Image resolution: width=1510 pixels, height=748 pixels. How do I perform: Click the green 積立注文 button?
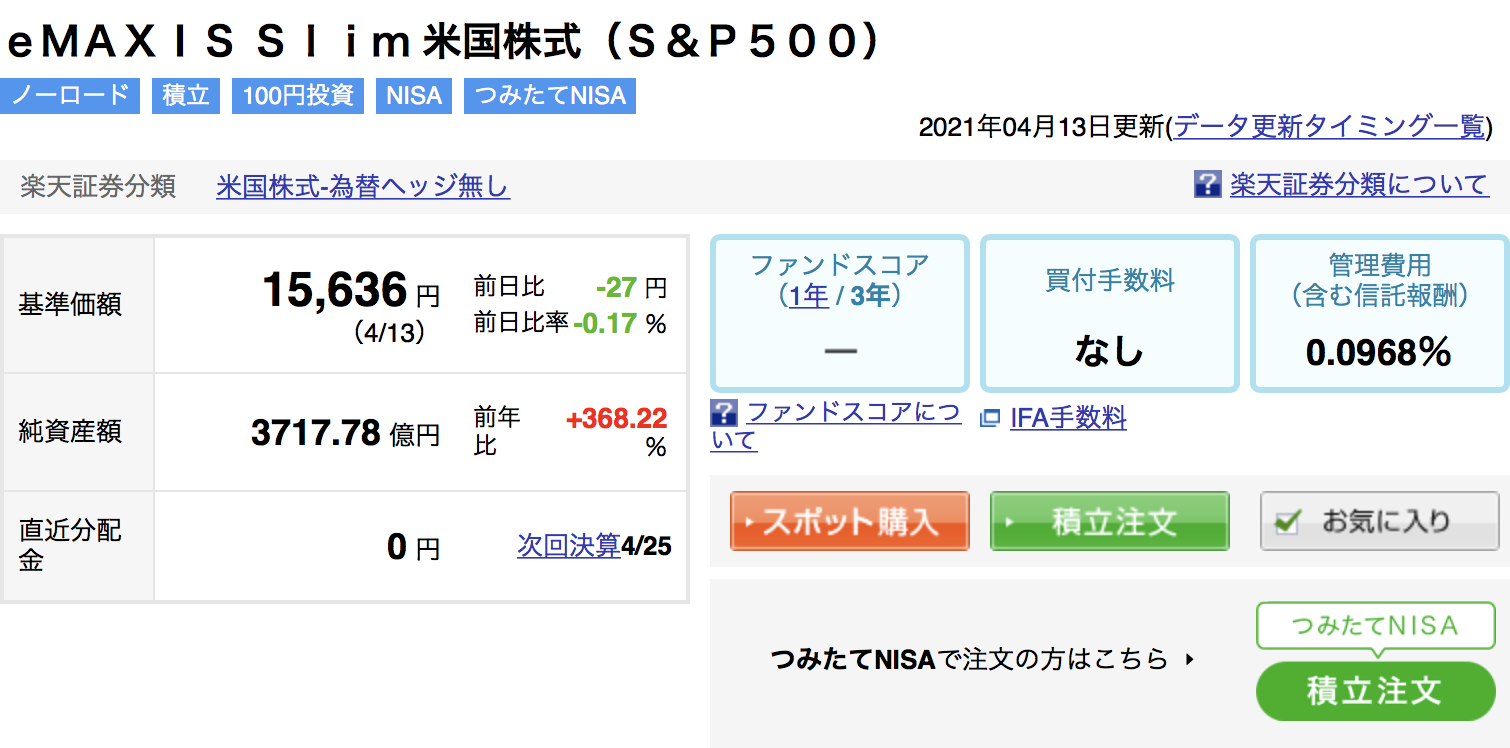(x=1109, y=521)
